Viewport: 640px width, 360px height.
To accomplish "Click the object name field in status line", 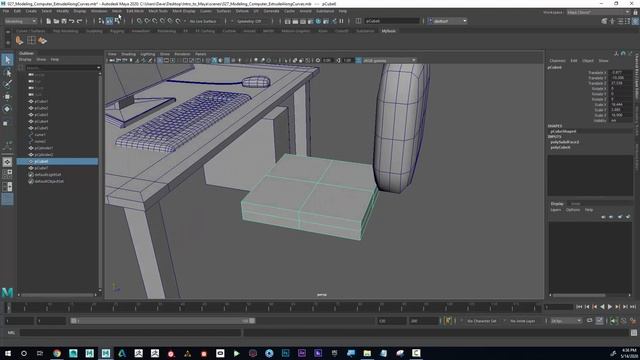I will (392, 21).
